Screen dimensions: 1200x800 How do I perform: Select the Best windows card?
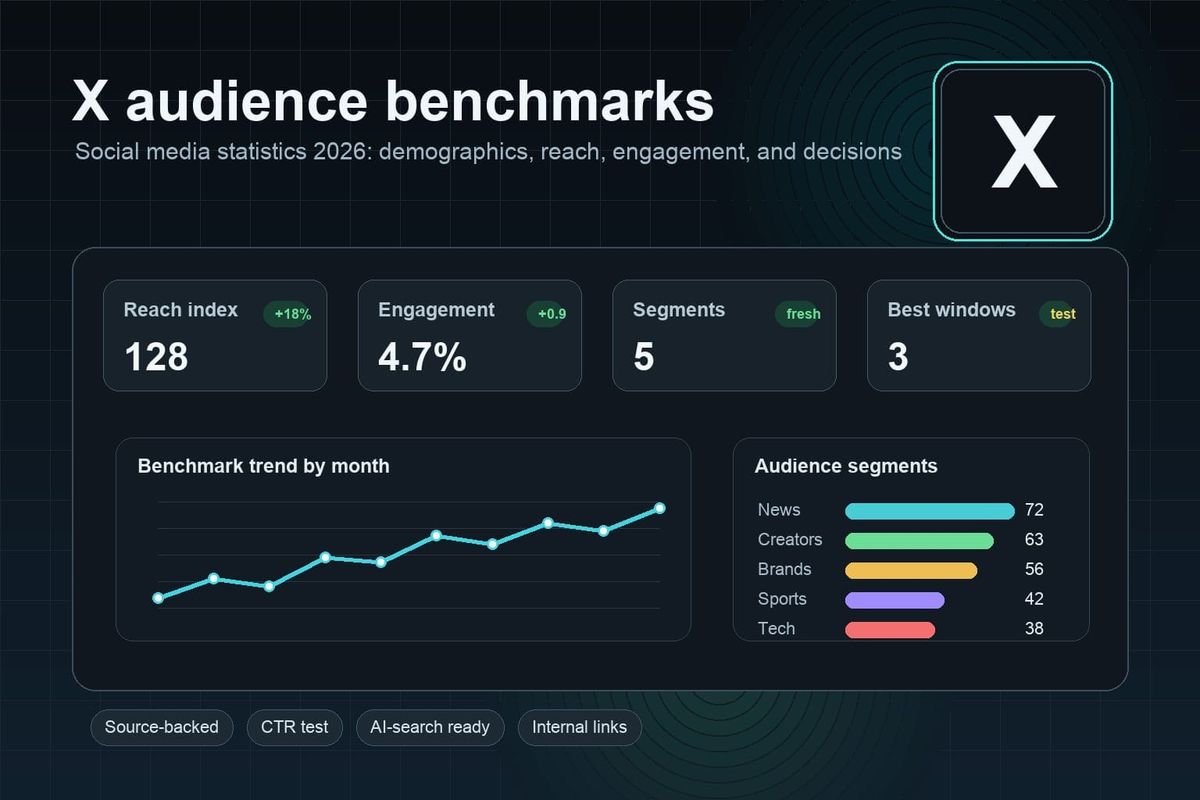(979, 335)
